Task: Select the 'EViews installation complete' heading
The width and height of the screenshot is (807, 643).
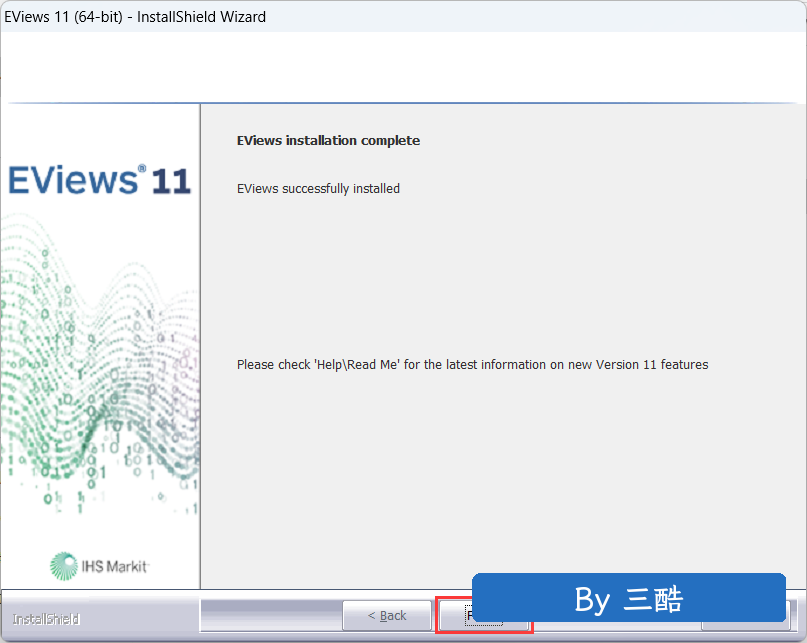Action: point(328,141)
